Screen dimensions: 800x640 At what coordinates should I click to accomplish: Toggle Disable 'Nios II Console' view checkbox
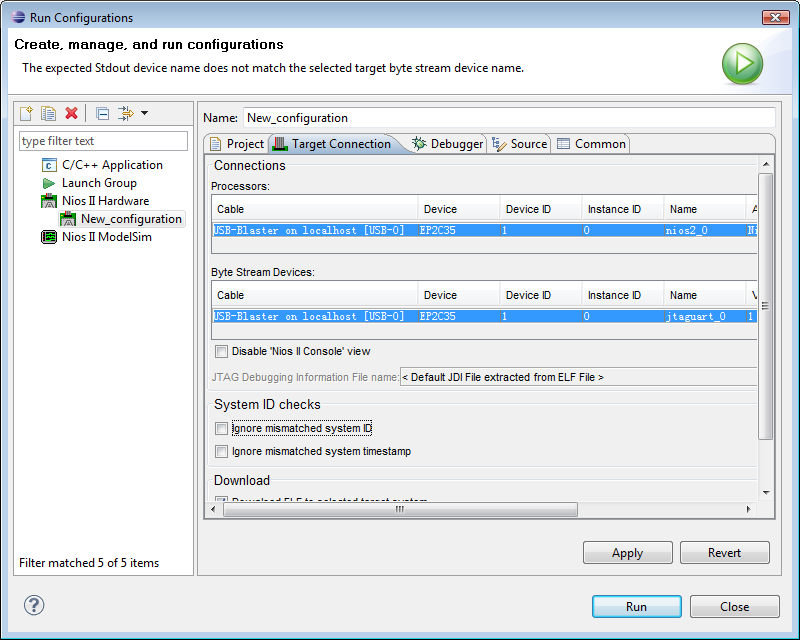(x=222, y=351)
